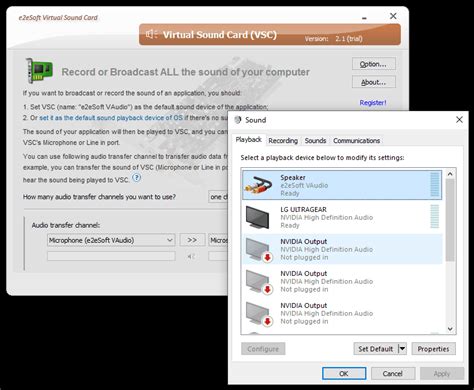
Task: Click OK in the Sound dialog
Action: point(344,373)
